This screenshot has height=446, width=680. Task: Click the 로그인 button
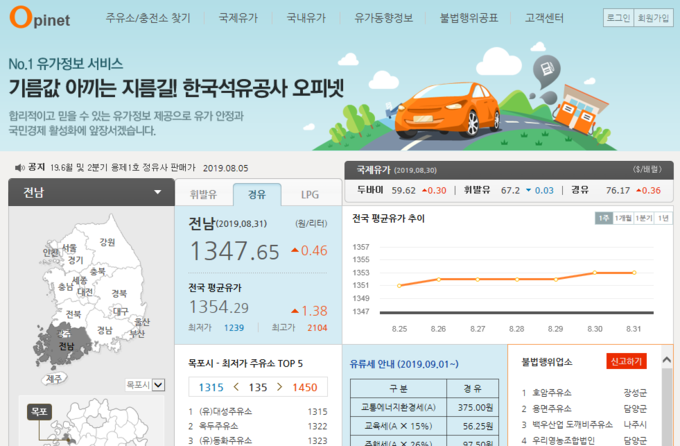point(618,18)
